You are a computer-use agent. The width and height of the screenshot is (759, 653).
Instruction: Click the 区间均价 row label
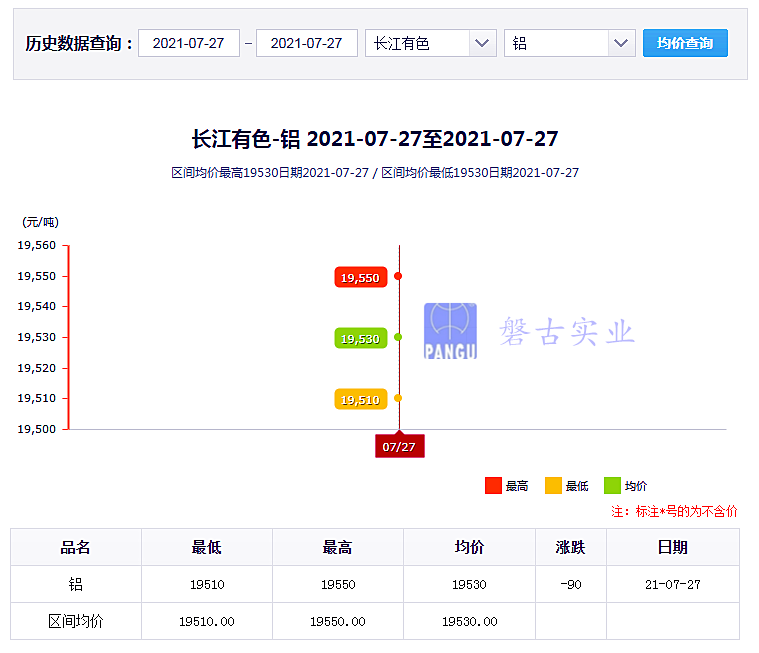[x=76, y=621]
